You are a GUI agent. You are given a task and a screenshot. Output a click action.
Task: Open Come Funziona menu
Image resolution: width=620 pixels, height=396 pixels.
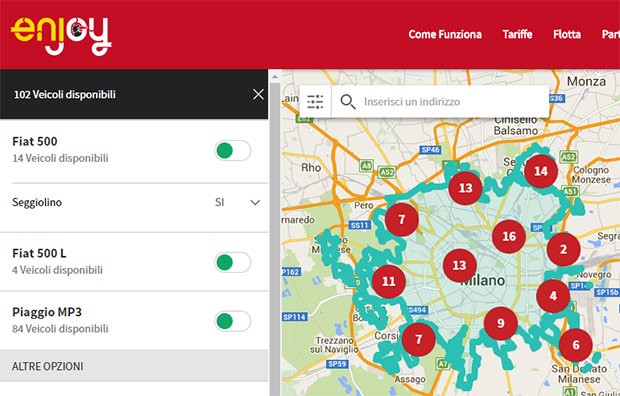click(445, 34)
